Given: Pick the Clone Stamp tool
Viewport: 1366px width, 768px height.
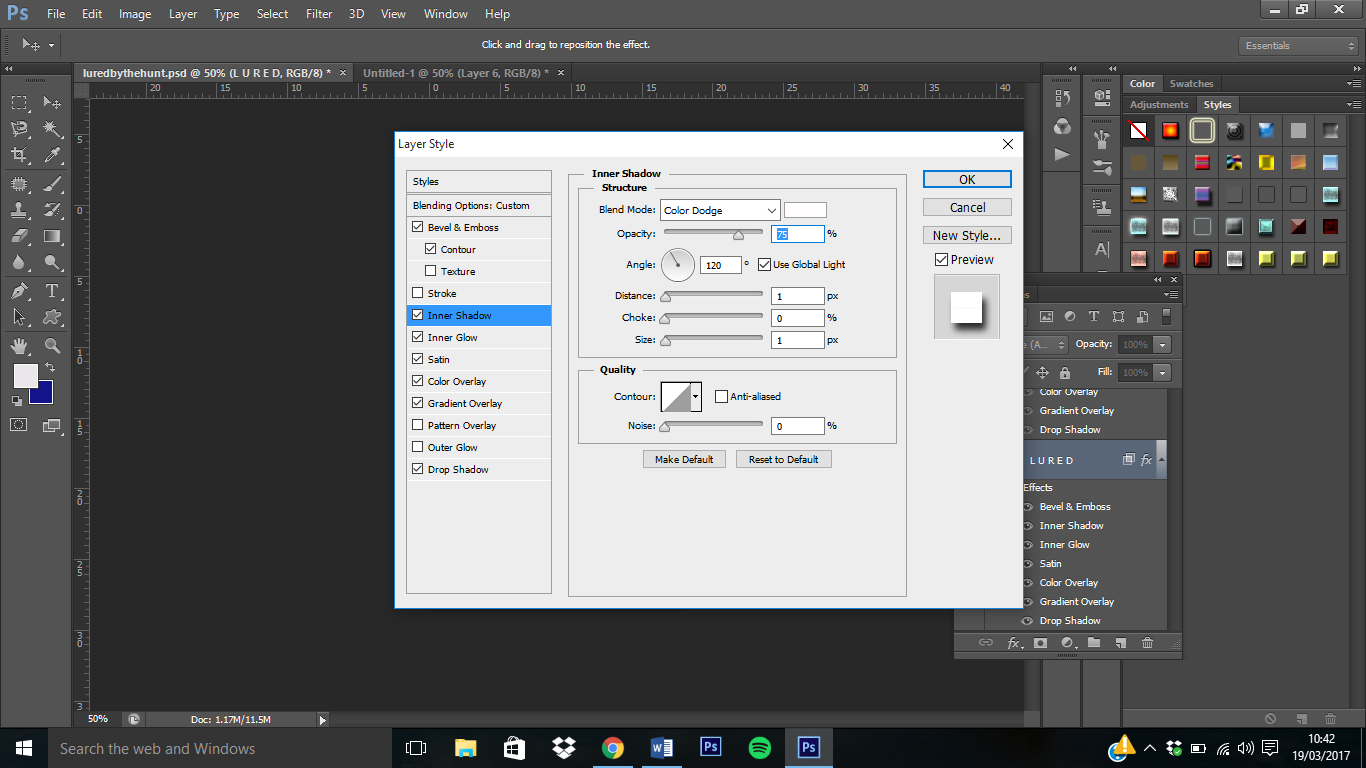Looking at the screenshot, I should point(19,210).
